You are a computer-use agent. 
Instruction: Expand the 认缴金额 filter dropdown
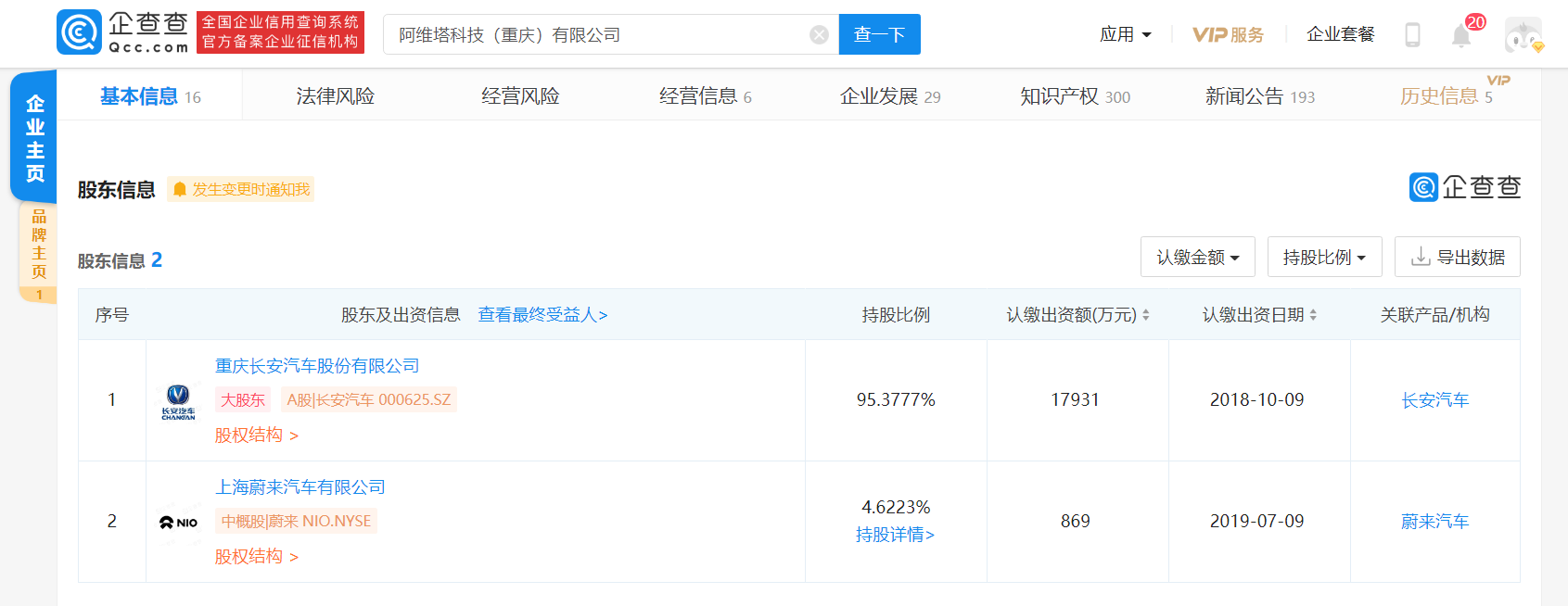(x=1197, y=257)
